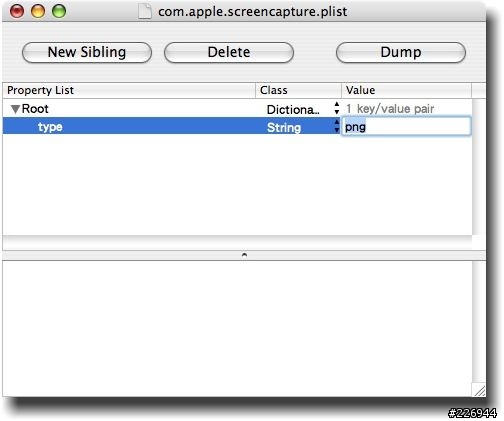
Task: Click the split view divider handle
Action: [x=244, y=255]
